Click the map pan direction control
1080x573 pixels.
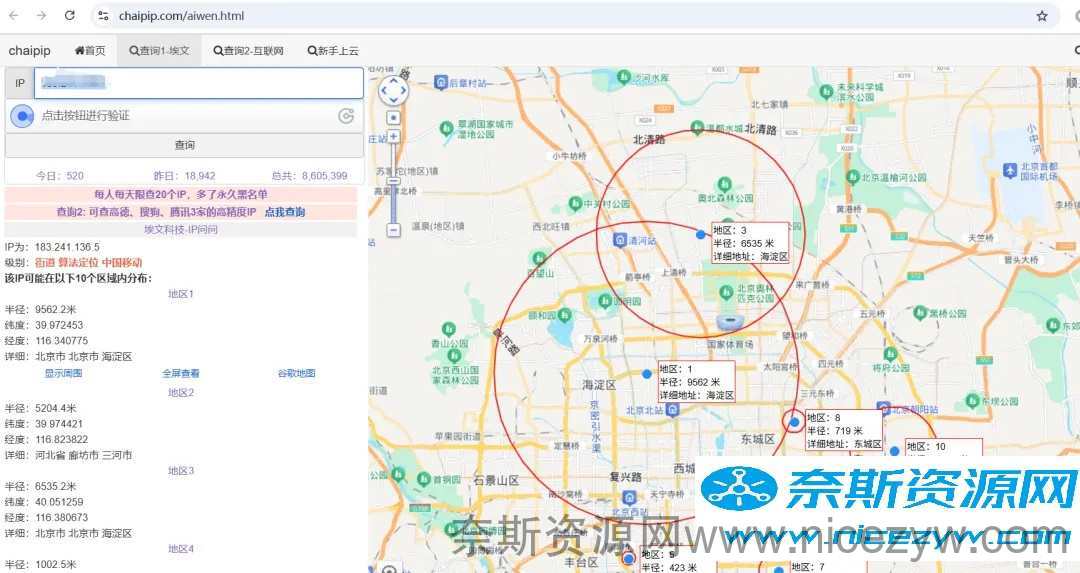(x=393, y=90)
